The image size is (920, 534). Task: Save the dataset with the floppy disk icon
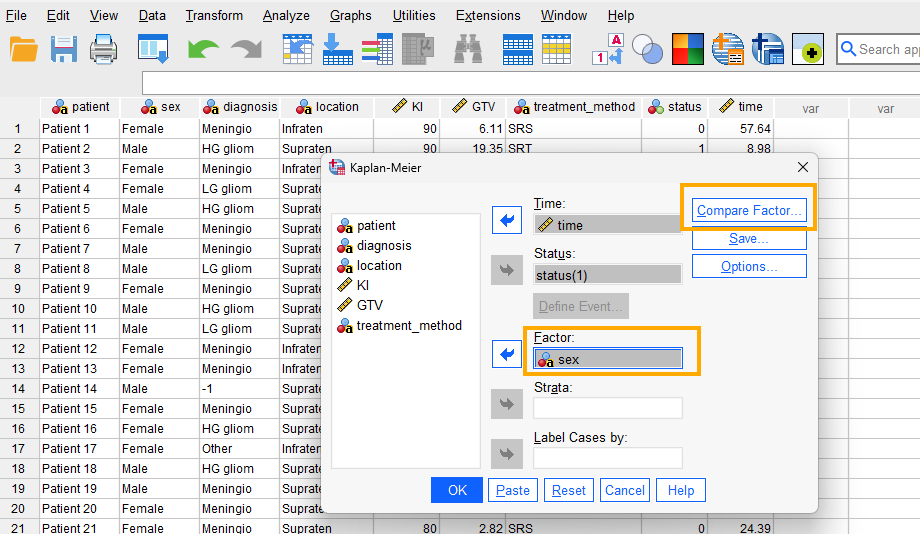point(64,49)
